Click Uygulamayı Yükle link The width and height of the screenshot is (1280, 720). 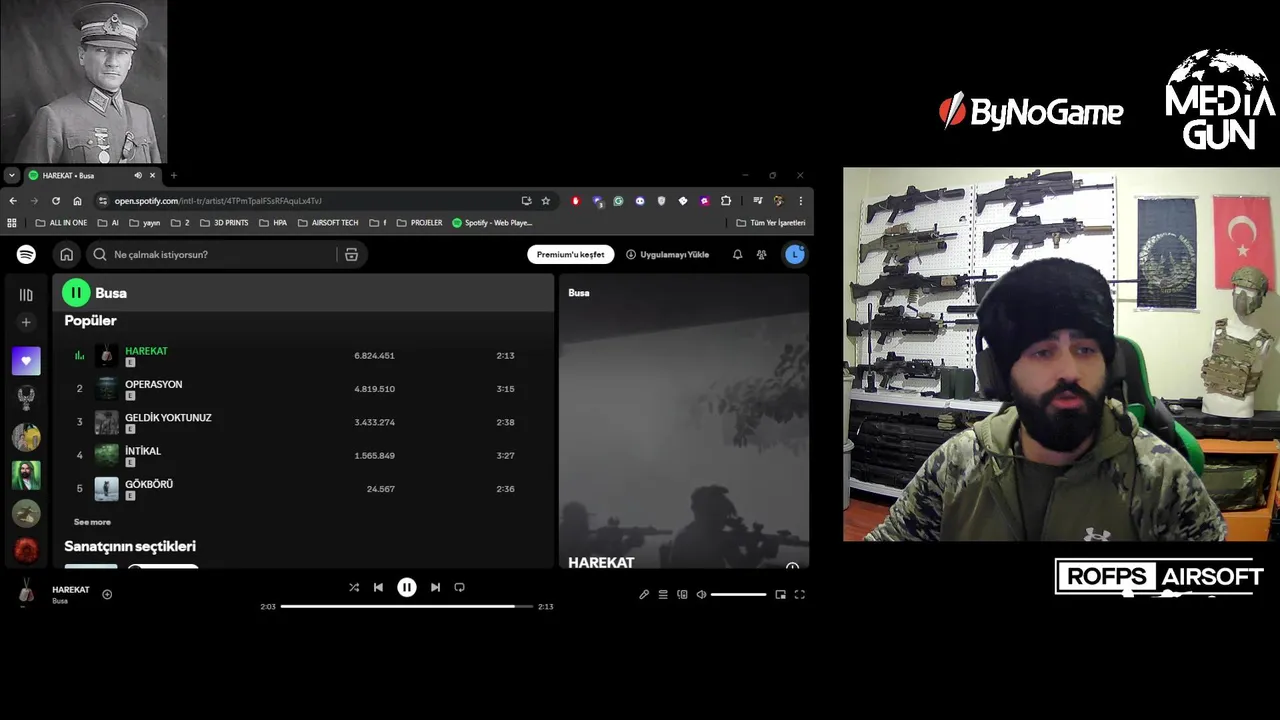tap(668, 255)
